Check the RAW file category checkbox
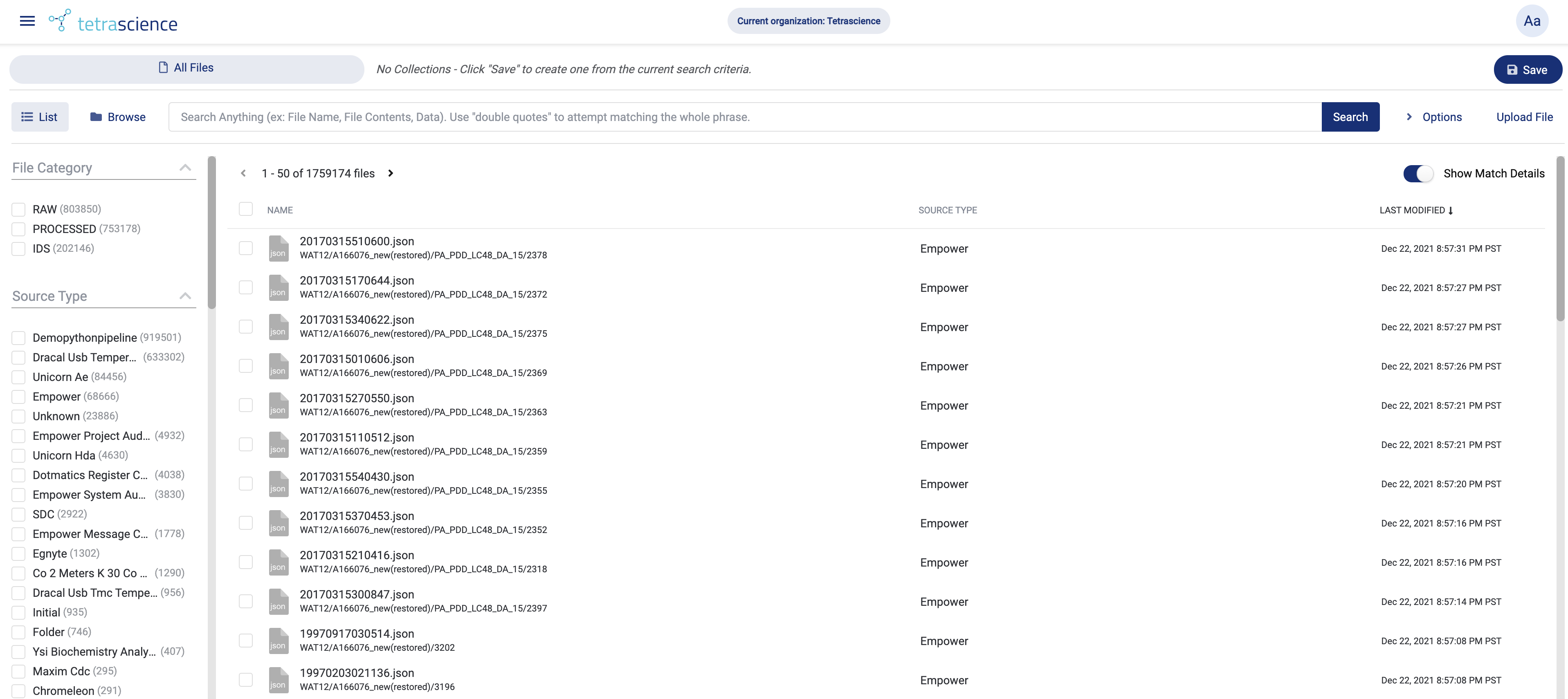The width and height of the screenshot is (1568, 699). [18, 209]
